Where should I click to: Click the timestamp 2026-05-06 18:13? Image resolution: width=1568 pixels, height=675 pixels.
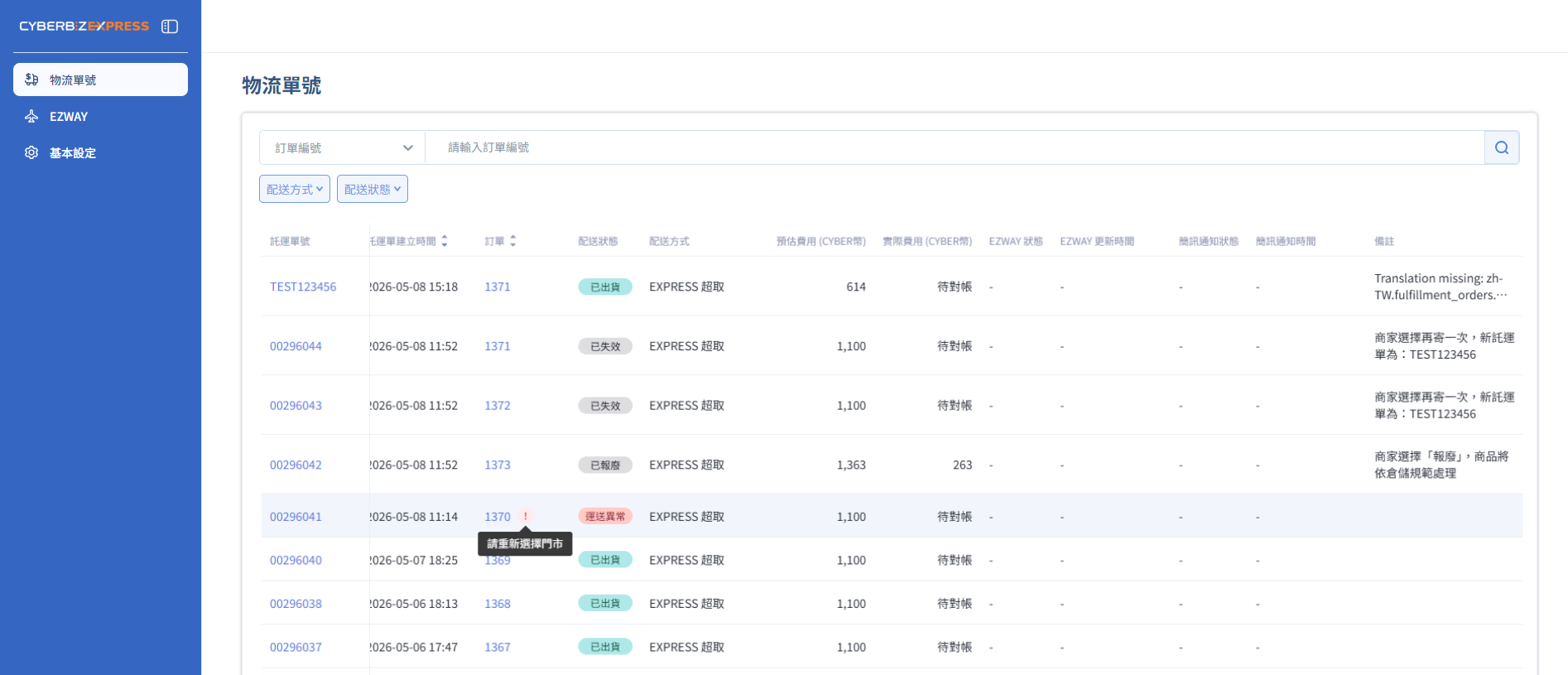(x=414, y=604)
